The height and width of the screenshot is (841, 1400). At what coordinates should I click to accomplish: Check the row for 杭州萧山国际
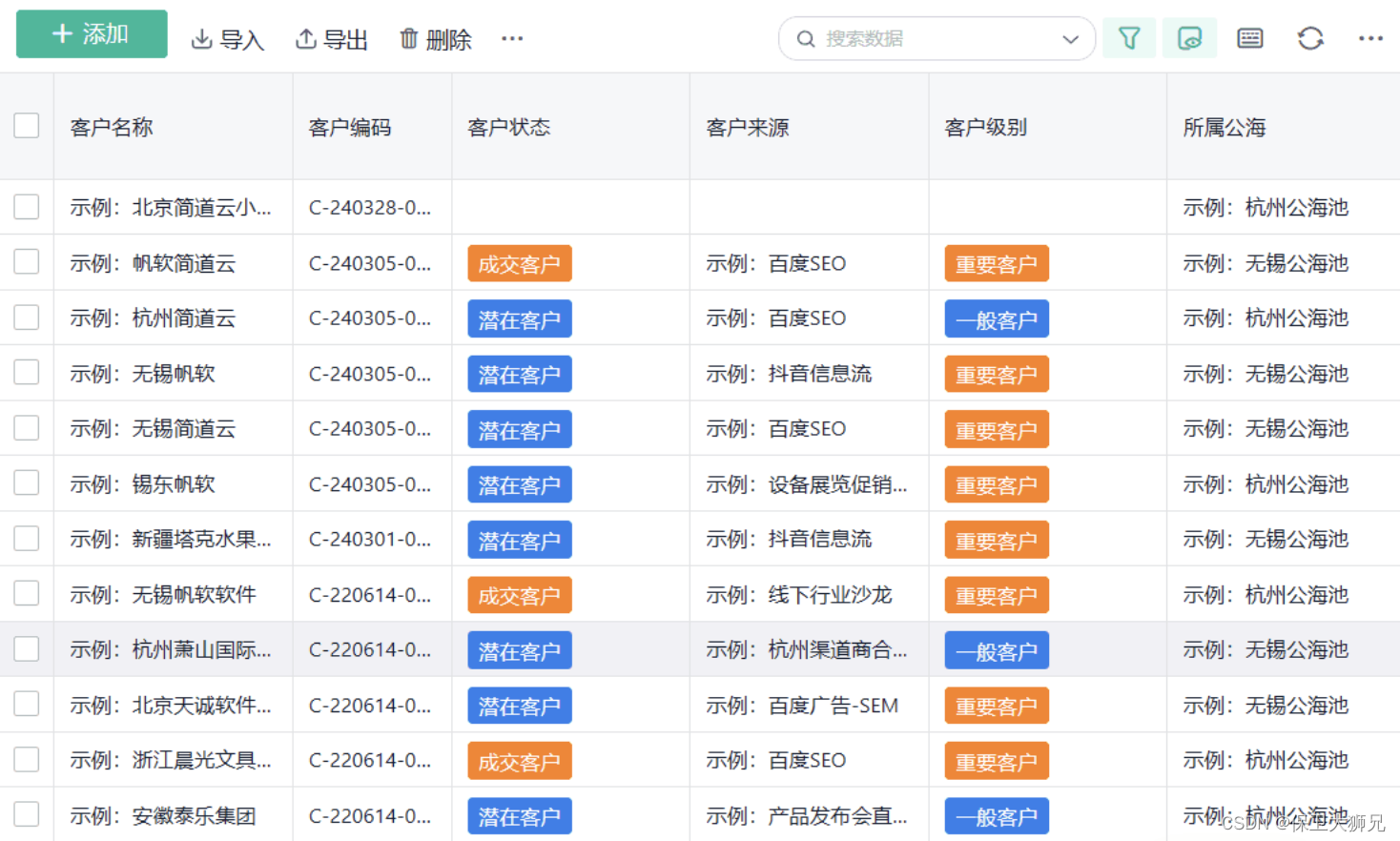point(27,649)
